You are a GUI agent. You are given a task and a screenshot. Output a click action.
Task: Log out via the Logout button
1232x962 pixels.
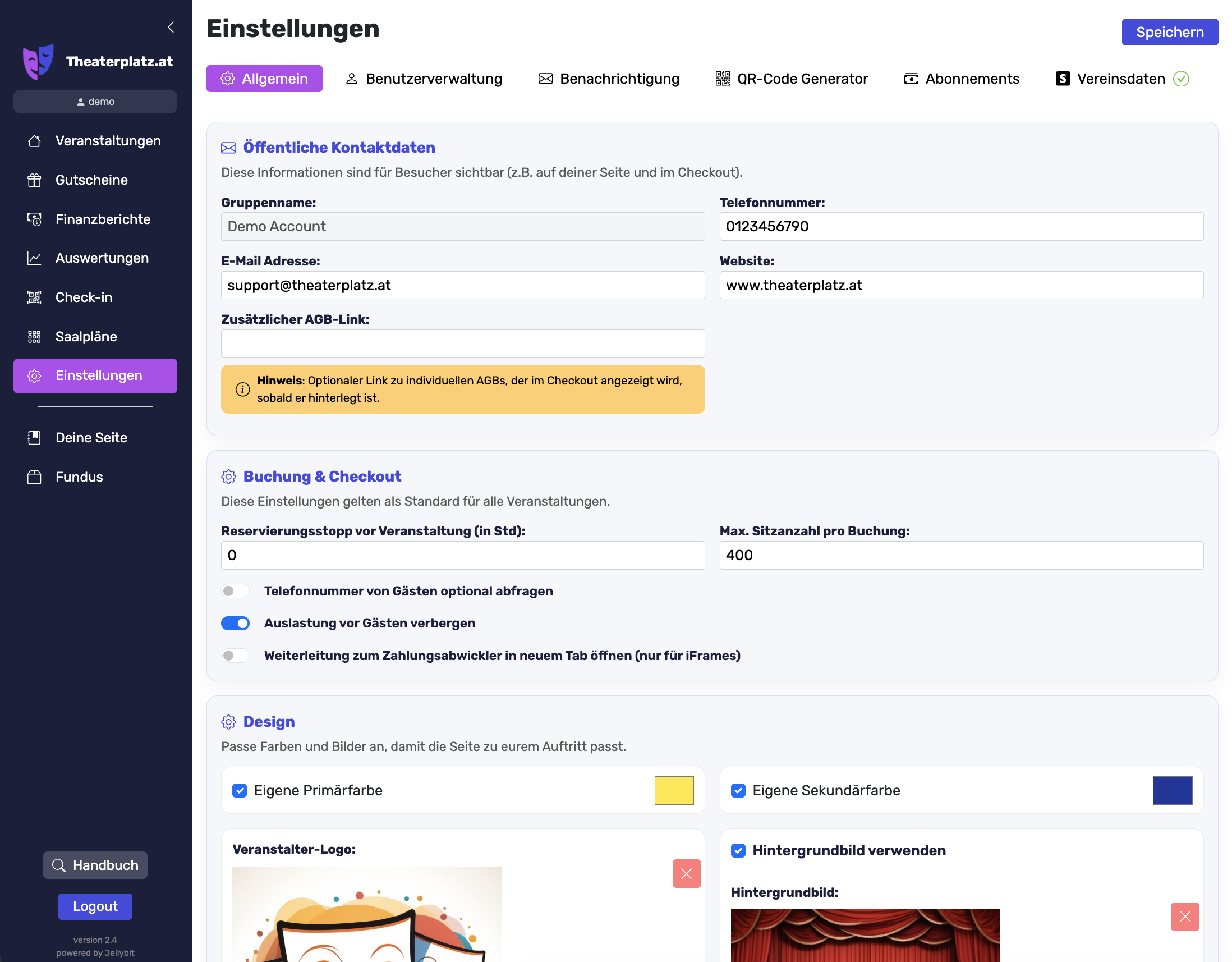[95, 906]
